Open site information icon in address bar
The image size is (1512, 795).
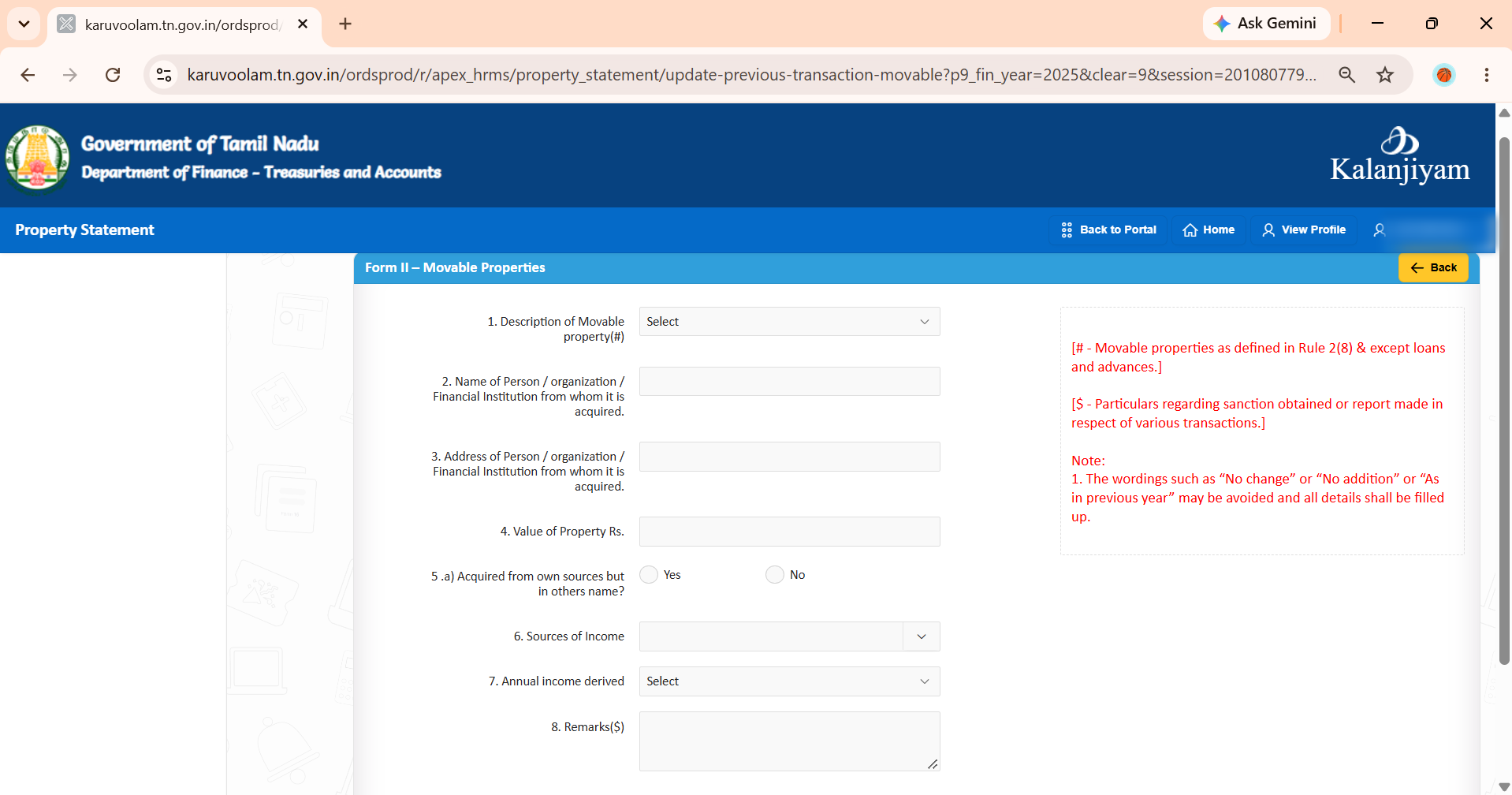[164, 75]
